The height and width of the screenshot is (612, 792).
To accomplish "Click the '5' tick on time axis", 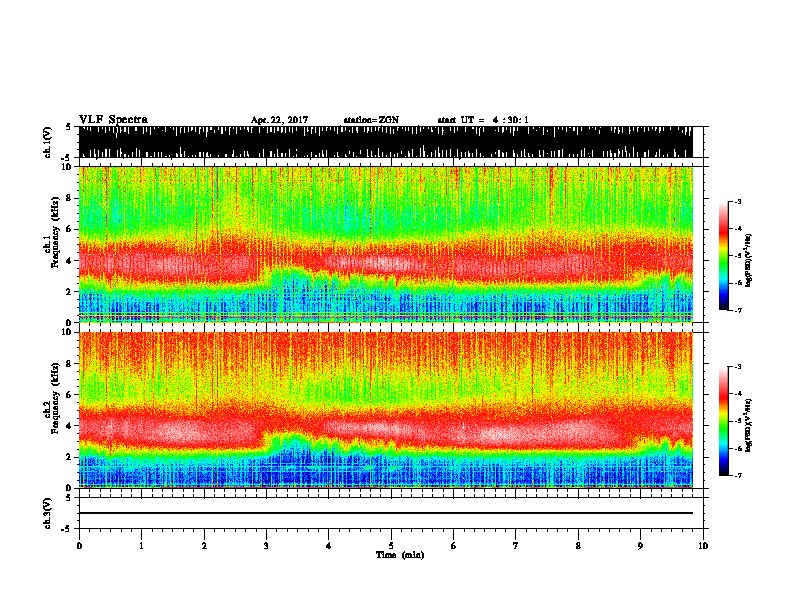I will tap(391, 546).
